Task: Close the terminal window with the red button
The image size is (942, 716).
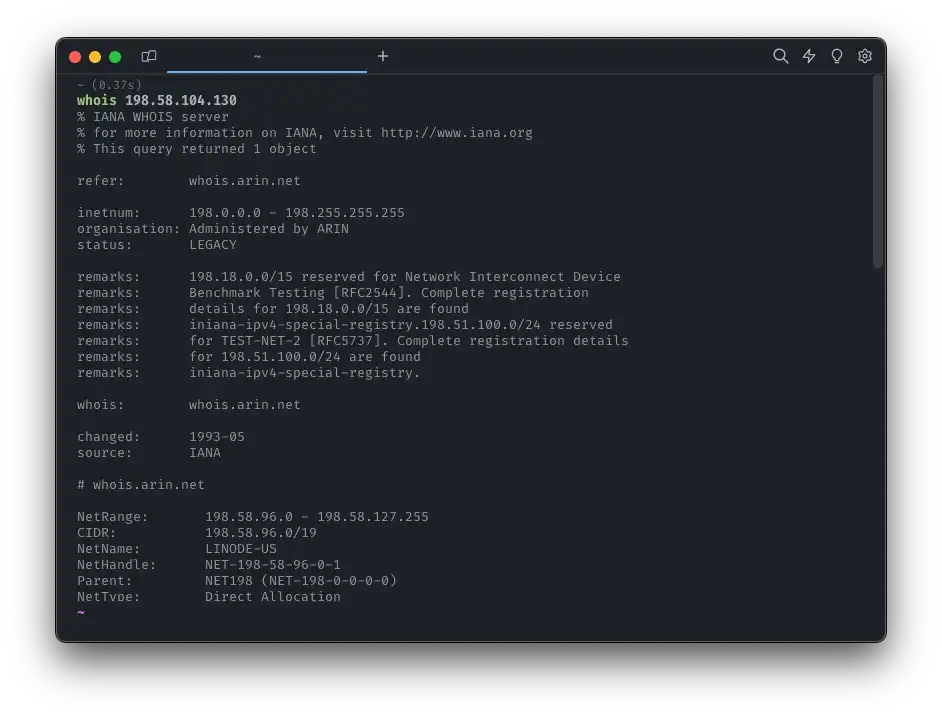Action: pos(75,57)
